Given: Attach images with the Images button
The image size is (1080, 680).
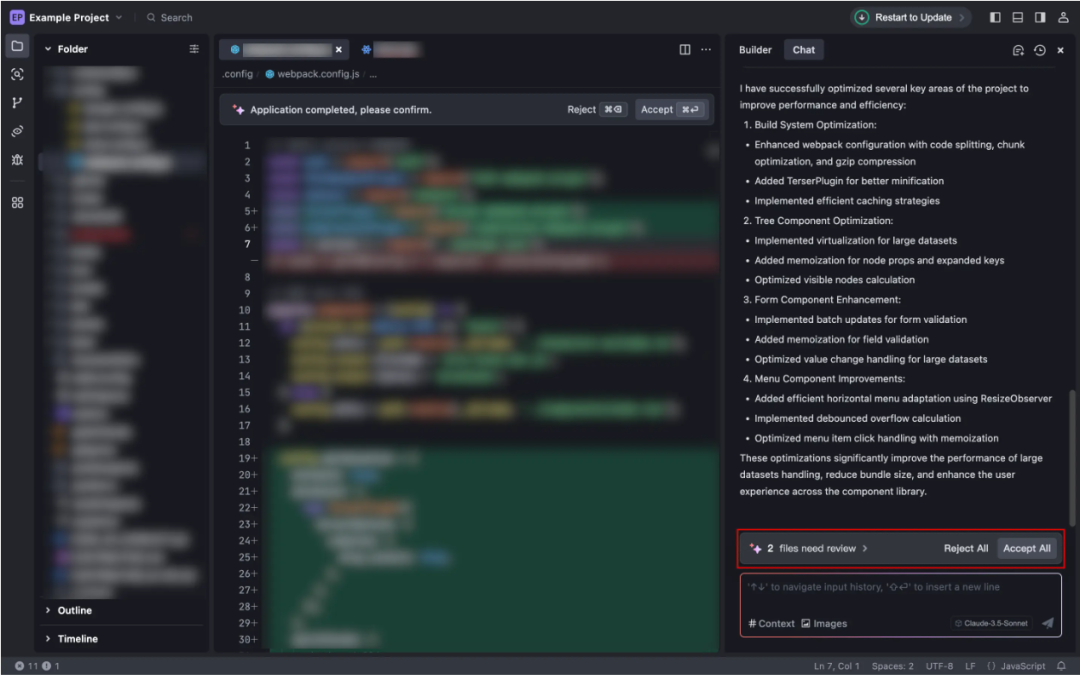Looking at the screenshot, I should coord(824,624).
